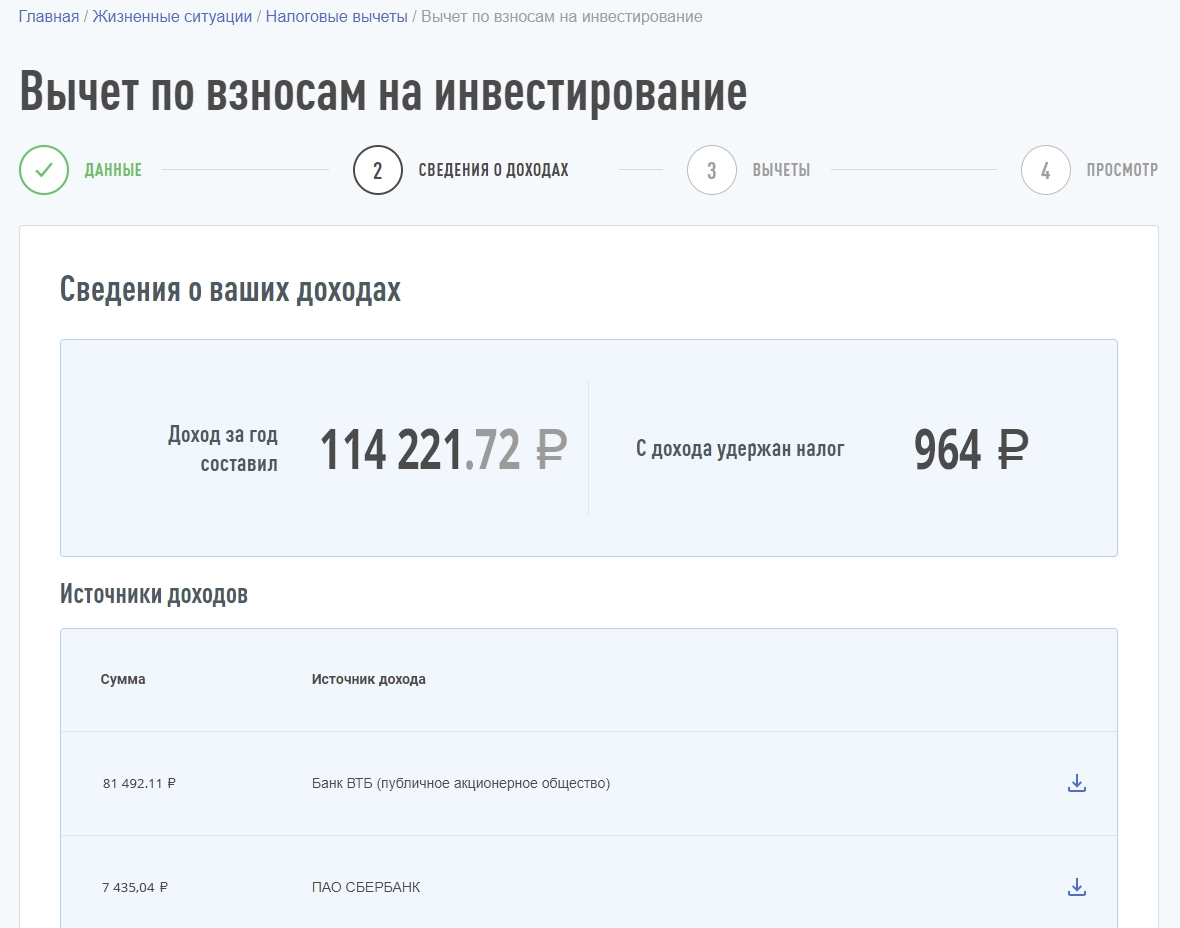Click the Доход за год составил label
Screen dimensions: 1180x928
[x=223, y=449]
